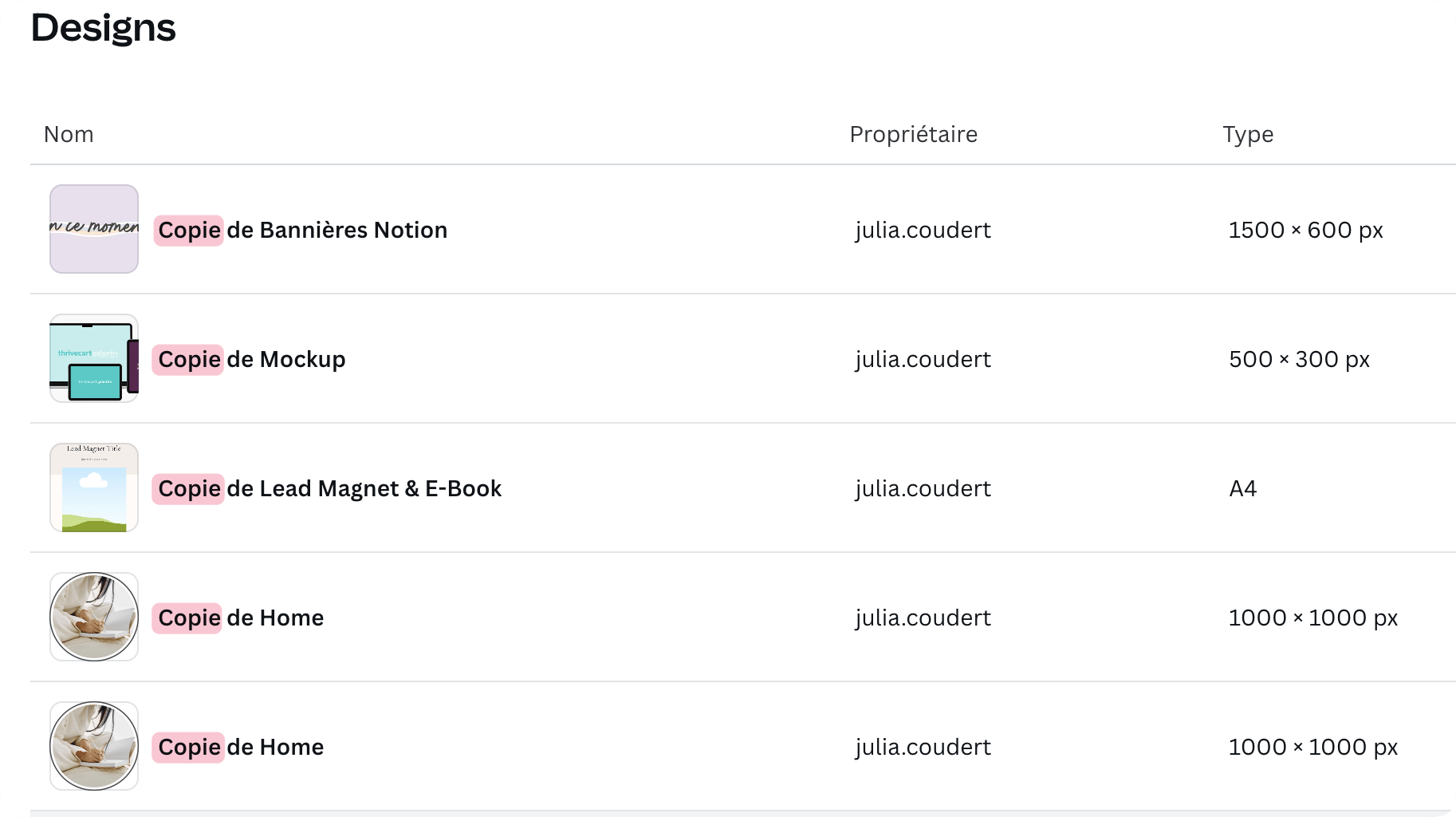This screenshot has height=817, width=1456.
Task: Click the upper Copie de Home thumbnail
Action: pos(94,617)
